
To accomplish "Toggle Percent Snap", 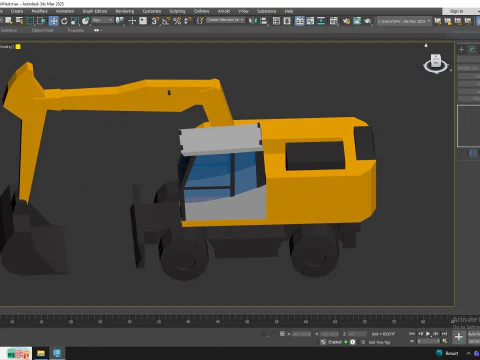I will (177, 21).
